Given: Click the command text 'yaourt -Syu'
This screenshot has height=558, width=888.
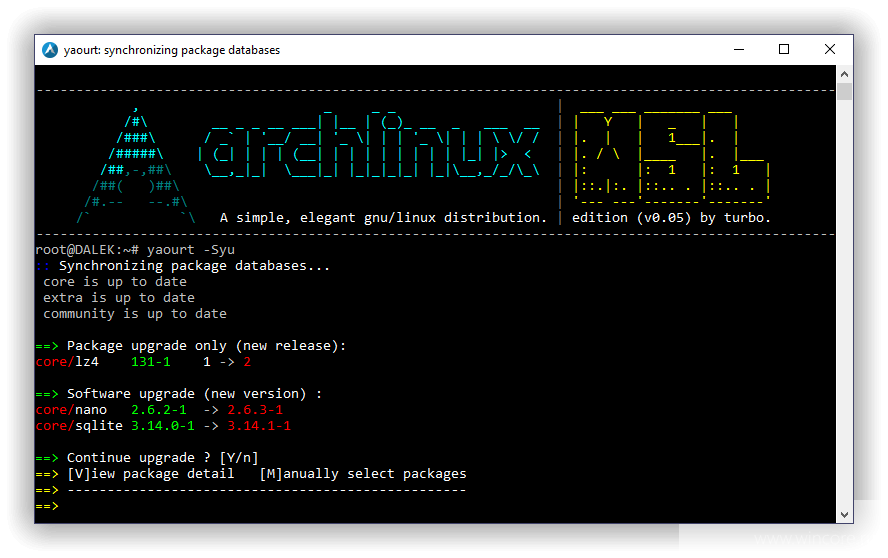Looking at the screenshot, I should [191, 250].
